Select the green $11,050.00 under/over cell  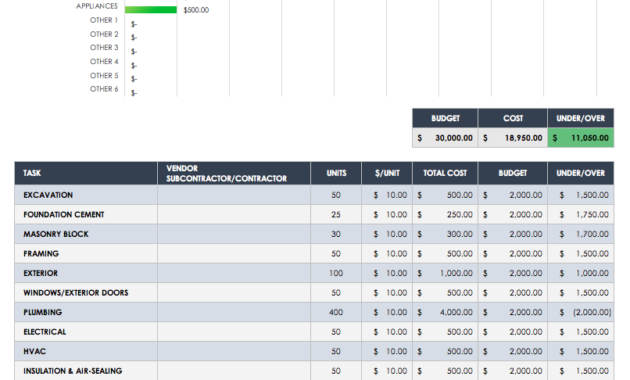[581, 138]
